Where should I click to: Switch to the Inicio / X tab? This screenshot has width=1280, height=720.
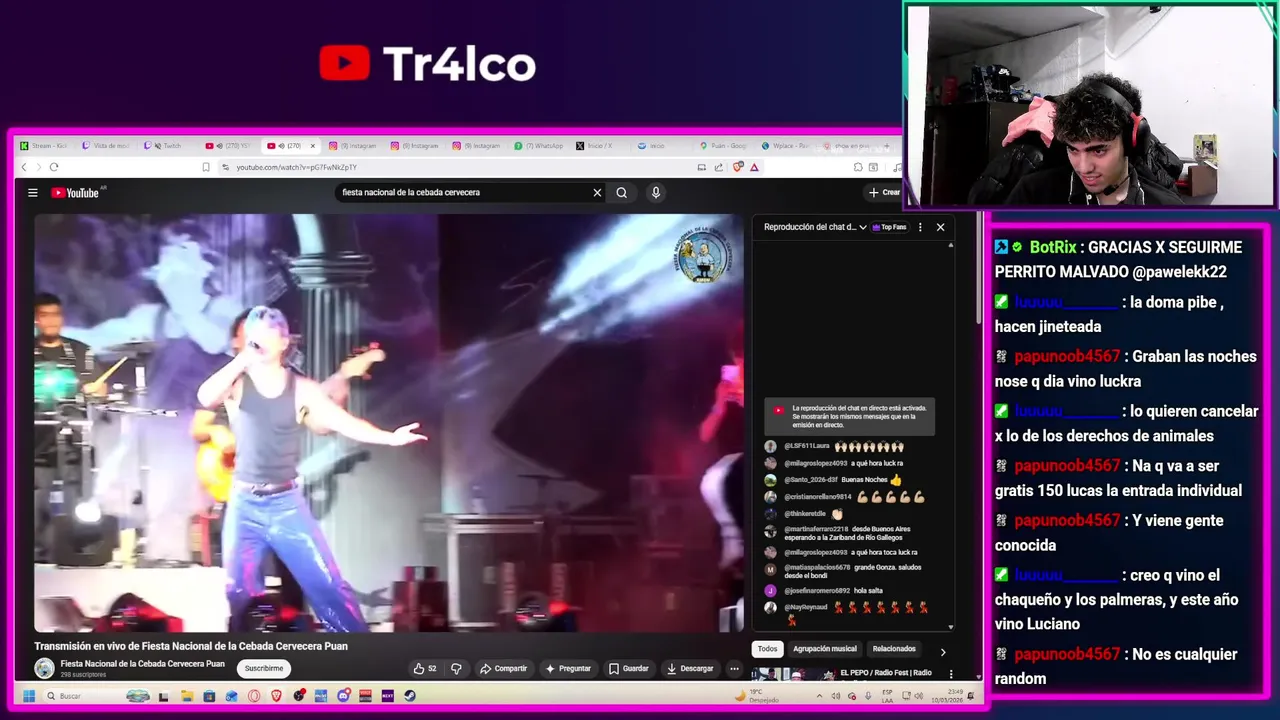point(598,146)
